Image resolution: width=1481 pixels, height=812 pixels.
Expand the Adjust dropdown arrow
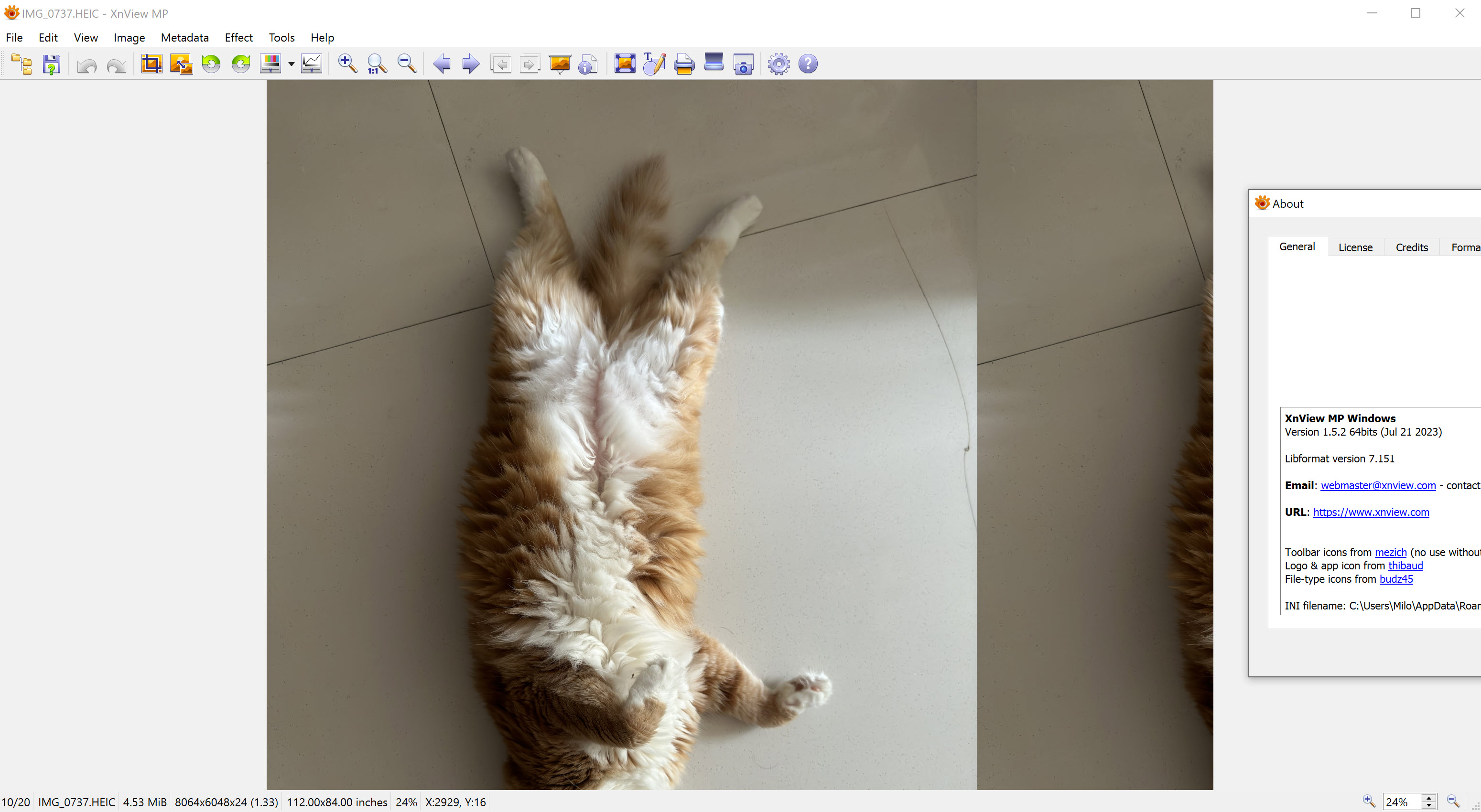[292, 64]
